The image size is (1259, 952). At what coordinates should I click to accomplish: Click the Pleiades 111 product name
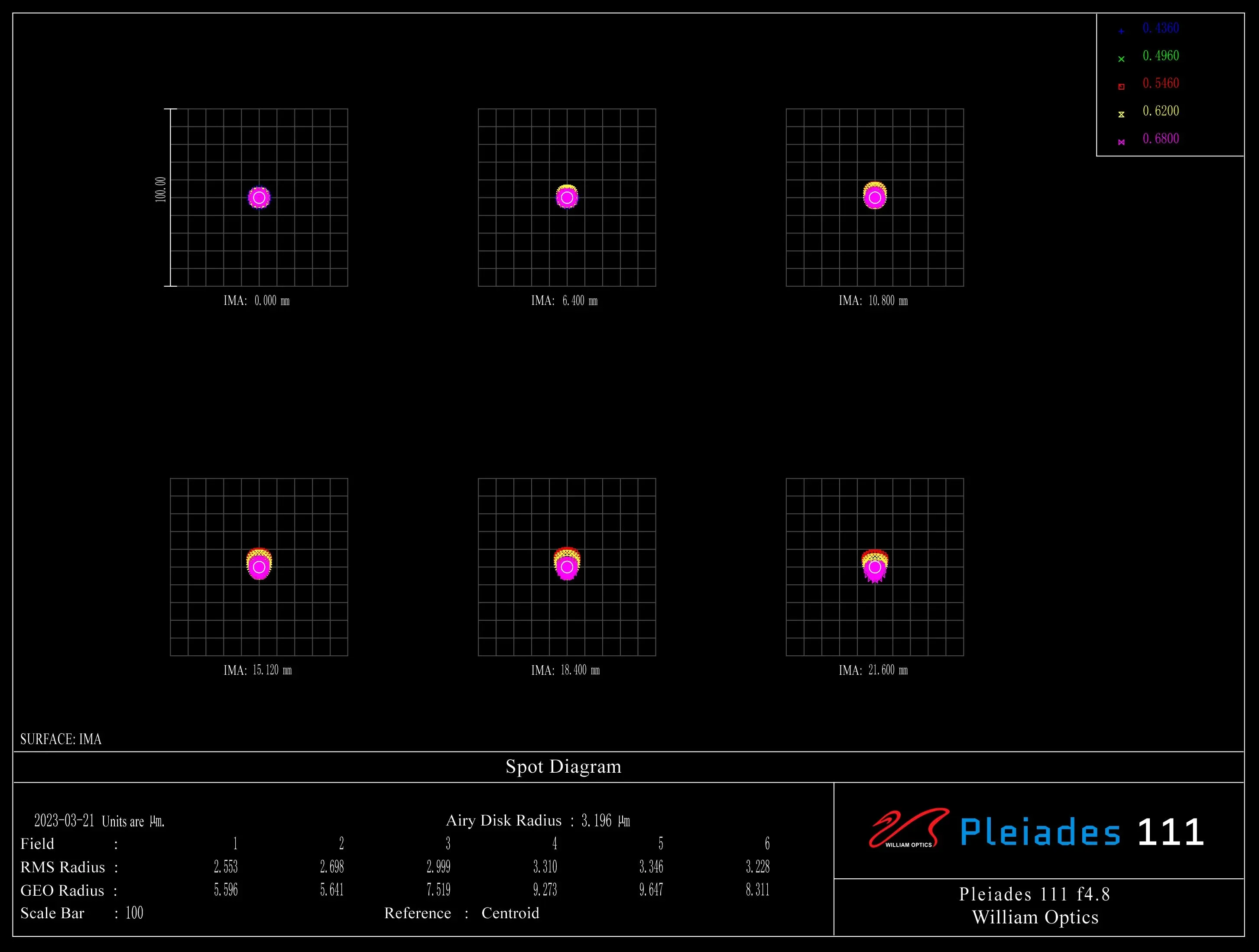click(1082, 832)
